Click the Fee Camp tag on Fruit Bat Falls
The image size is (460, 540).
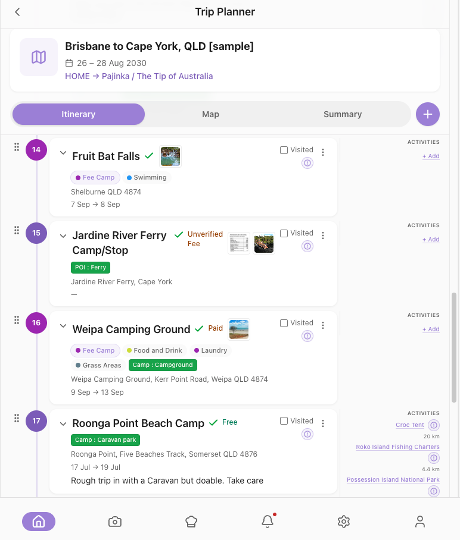[x=95, y=178]
